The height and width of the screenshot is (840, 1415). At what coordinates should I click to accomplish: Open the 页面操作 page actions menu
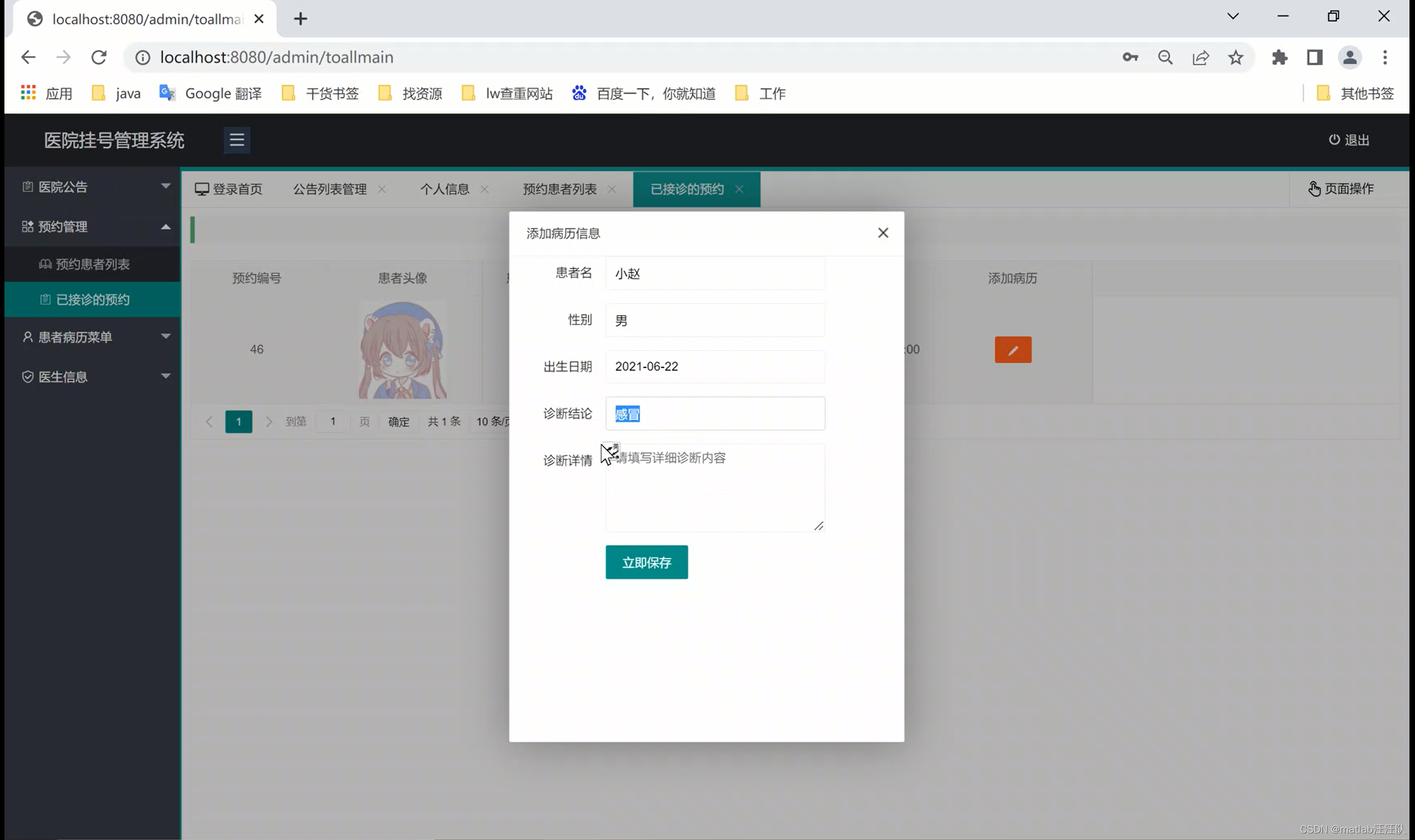(1340, 188)
